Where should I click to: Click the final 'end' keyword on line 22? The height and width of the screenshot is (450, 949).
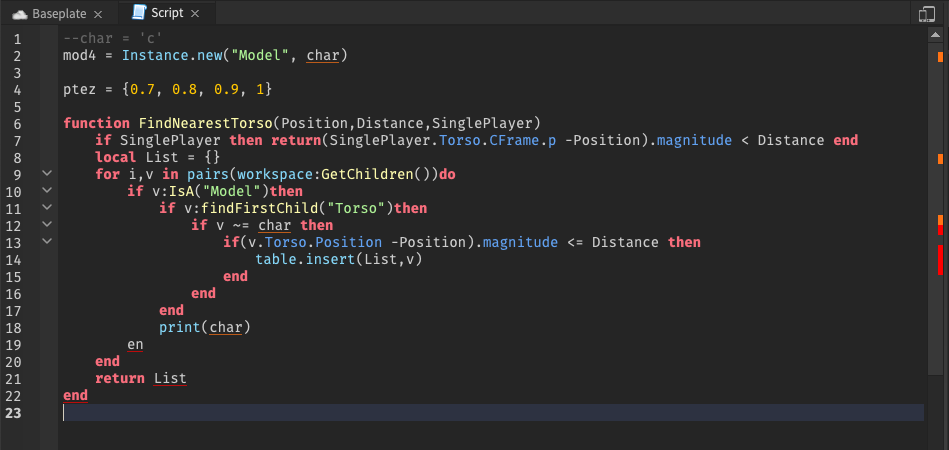(x=75, y=396)
